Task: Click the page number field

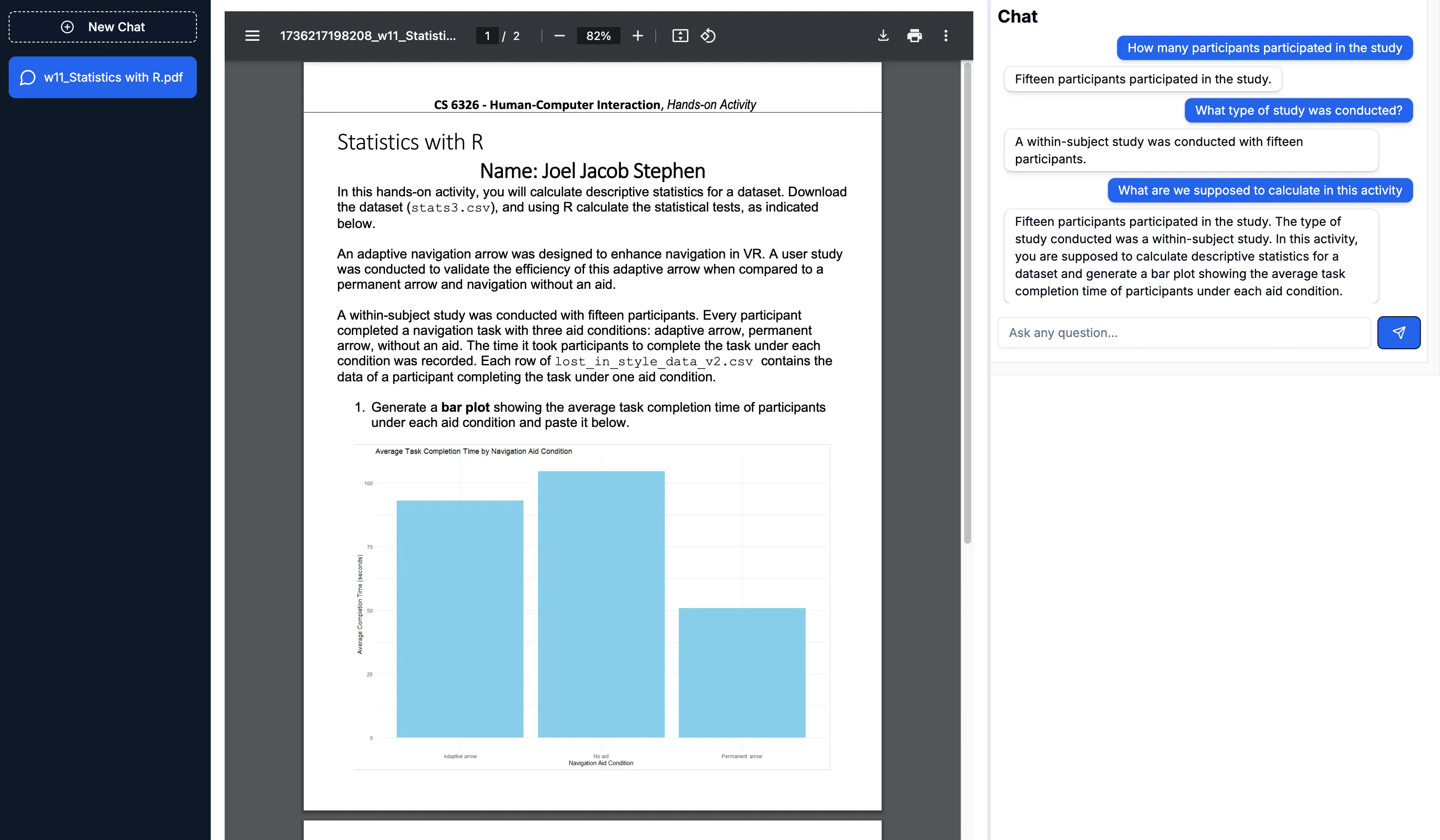Action: coord(487,36)
